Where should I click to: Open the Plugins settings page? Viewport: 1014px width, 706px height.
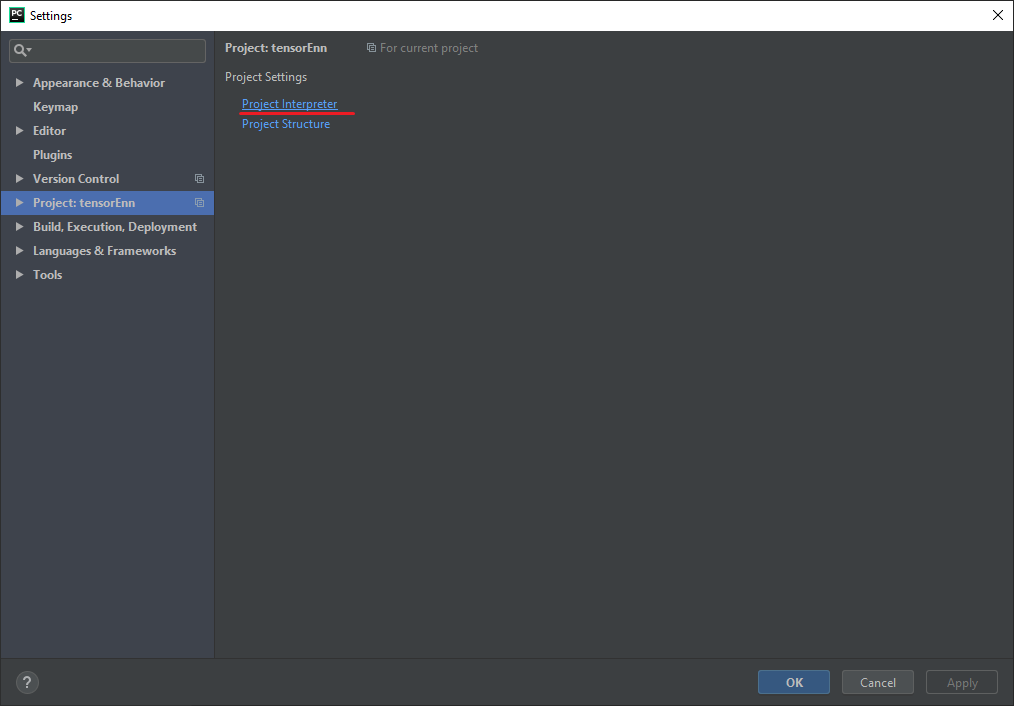pos(53,155)
